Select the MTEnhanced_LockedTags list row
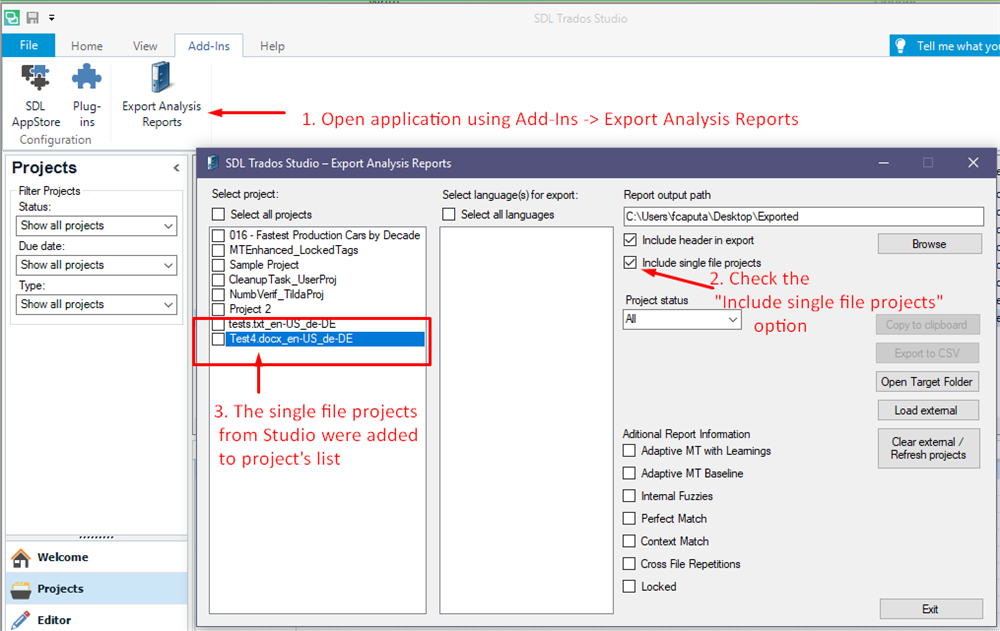The width and height of the screenshot is (1000, 631). 294,250
